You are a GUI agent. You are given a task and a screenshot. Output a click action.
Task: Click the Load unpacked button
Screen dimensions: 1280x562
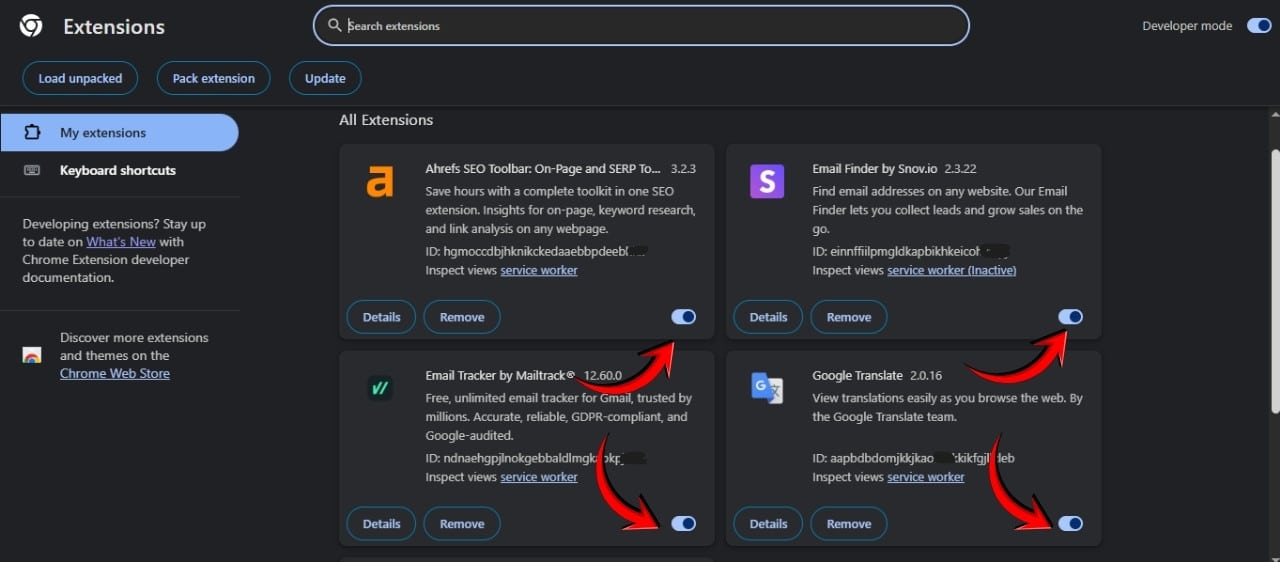pyautogui.click(x=80, y=78)
